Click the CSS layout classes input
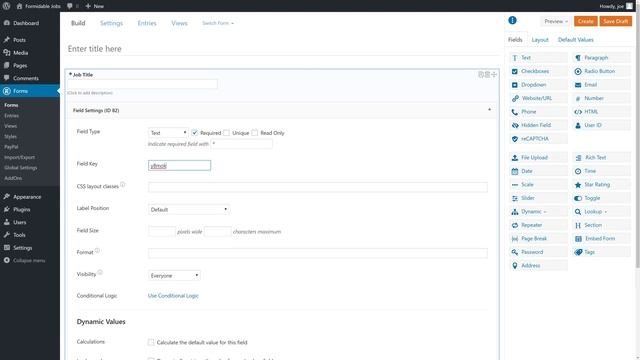Image resolution: width=640 pixels, height=360 pixels. (x=318, y=187)
